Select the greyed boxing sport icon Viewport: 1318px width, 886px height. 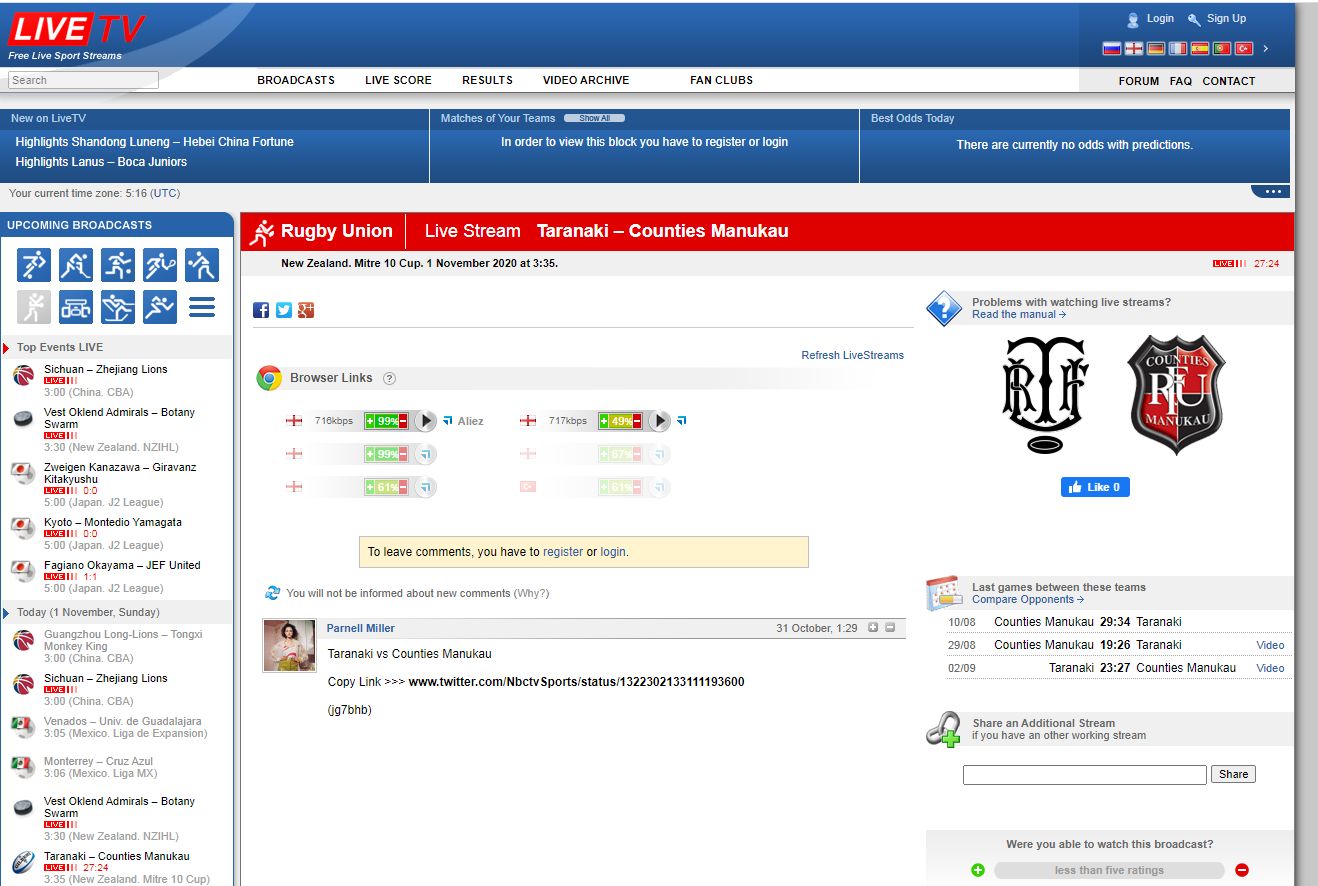[x=34, y=307]
